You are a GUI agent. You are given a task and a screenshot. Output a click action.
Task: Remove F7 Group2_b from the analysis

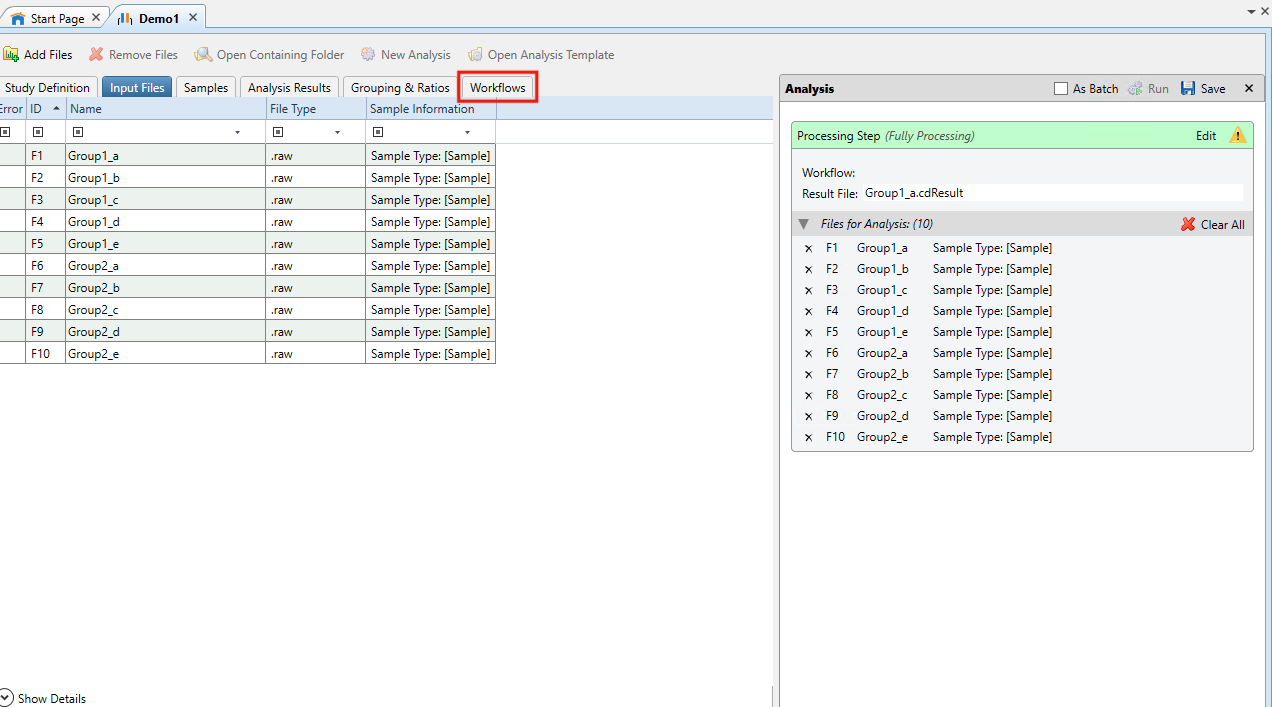point(808,374)
